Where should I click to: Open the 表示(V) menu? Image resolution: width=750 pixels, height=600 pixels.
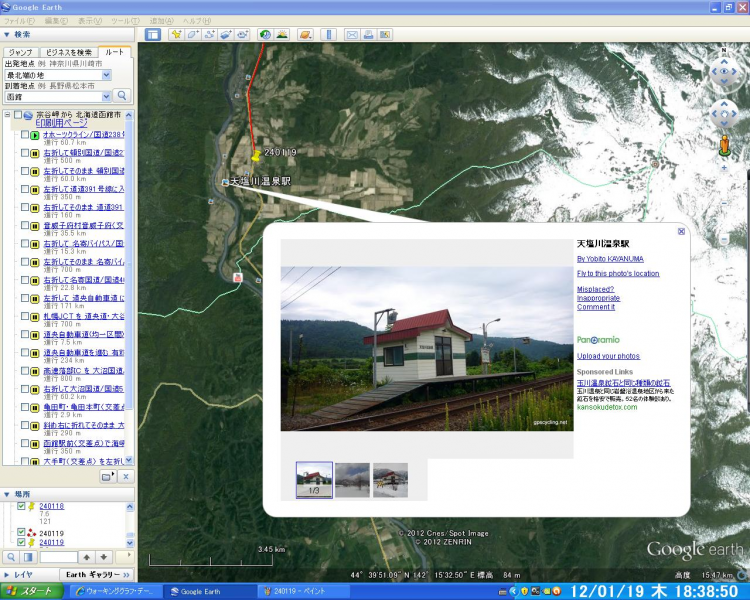(90, 21)
